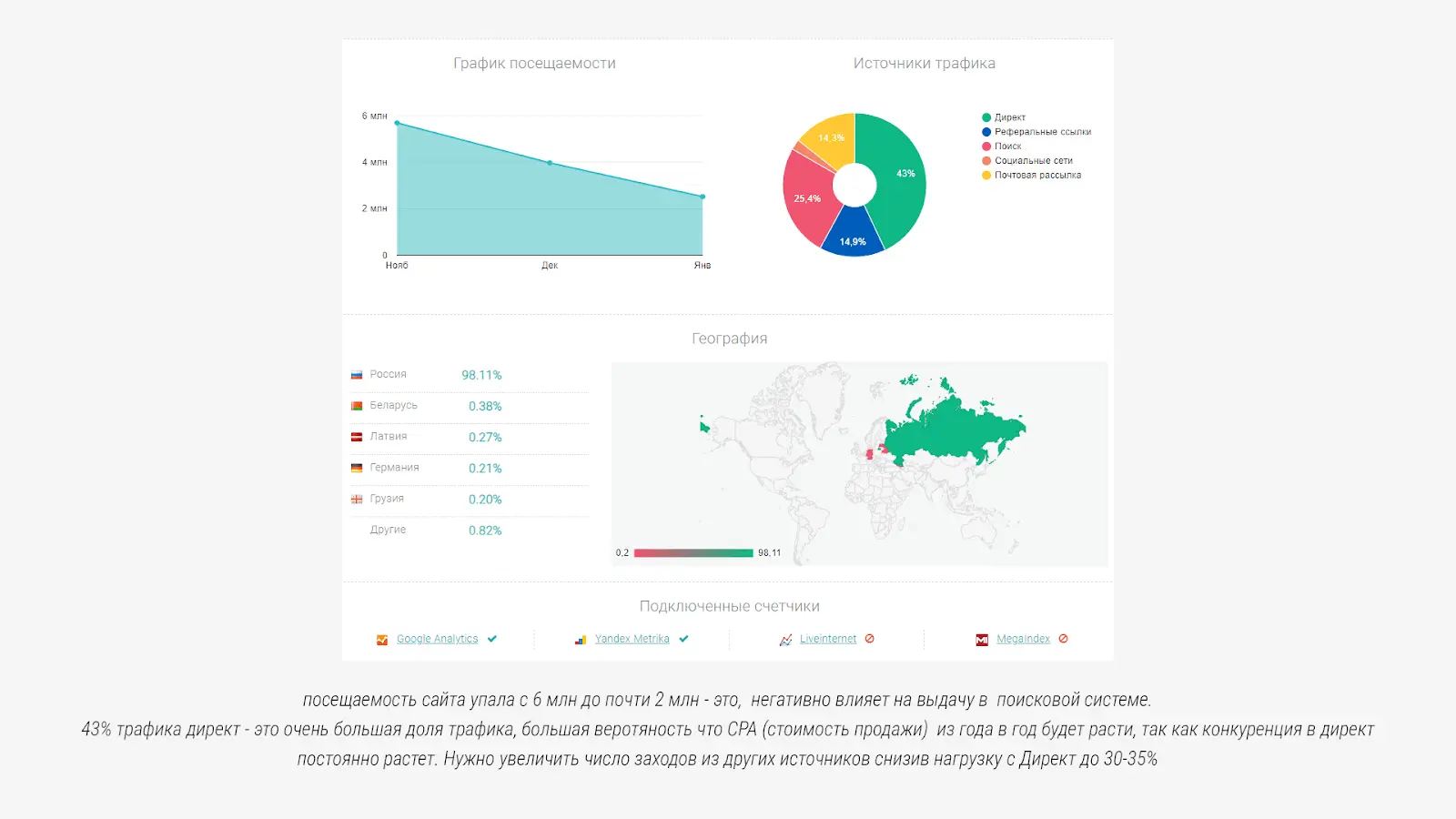
Task: Click the Germany flag icon
Action: 357,468
